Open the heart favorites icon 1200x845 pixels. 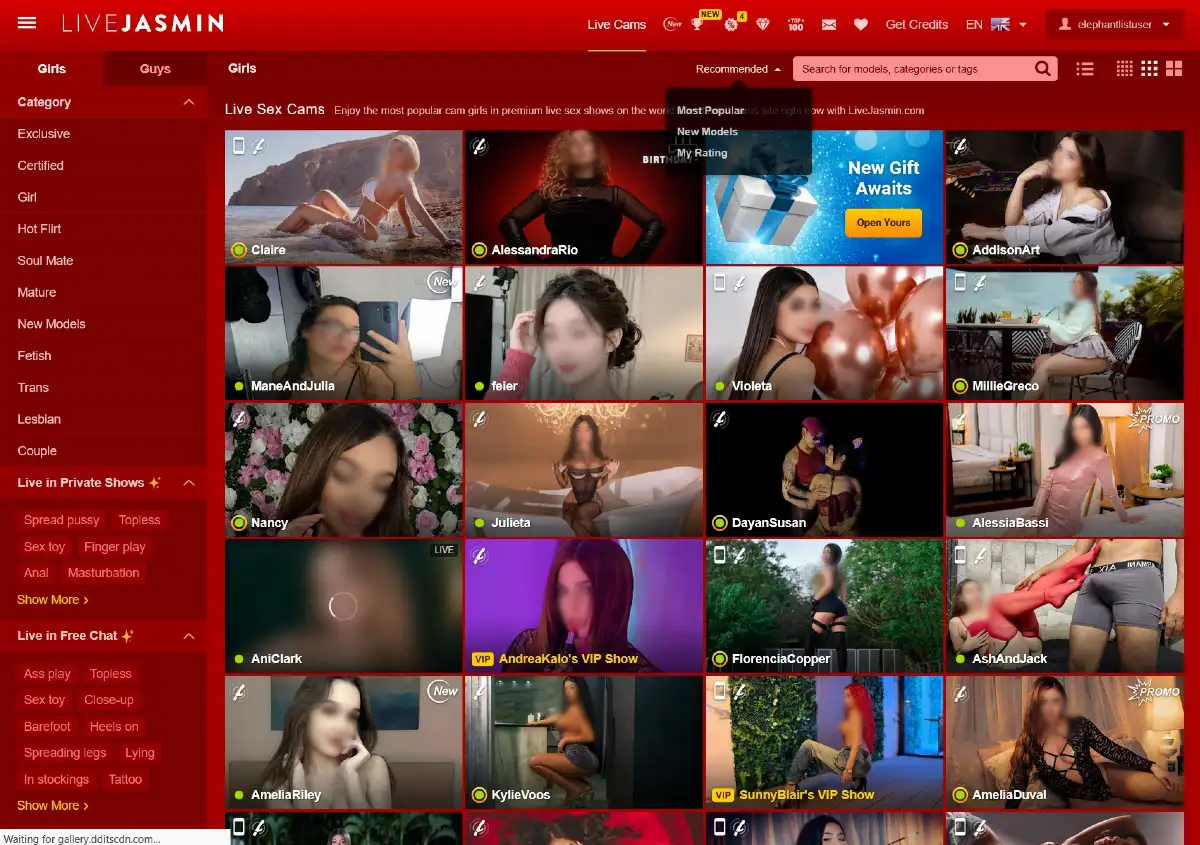(x=861, y=25)
